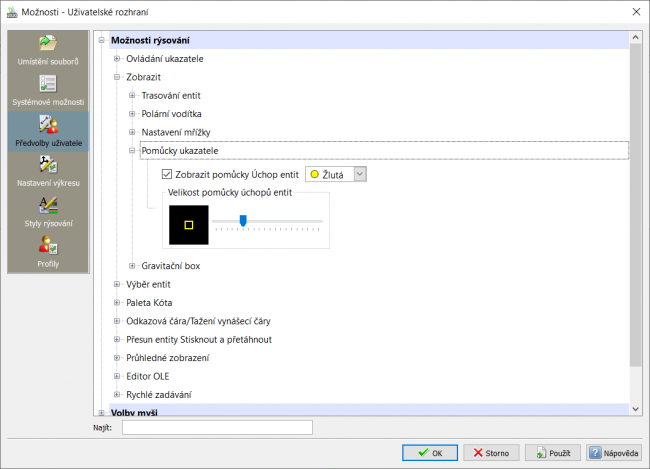Viewport: 650px width, 469px height.
Task: Click the vertical scrollbar thumb
Action: [635, 205]
